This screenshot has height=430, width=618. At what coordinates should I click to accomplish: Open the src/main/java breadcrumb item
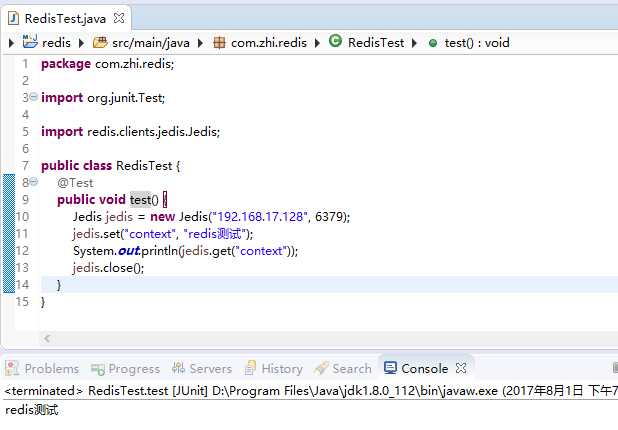tap(151, 43)
